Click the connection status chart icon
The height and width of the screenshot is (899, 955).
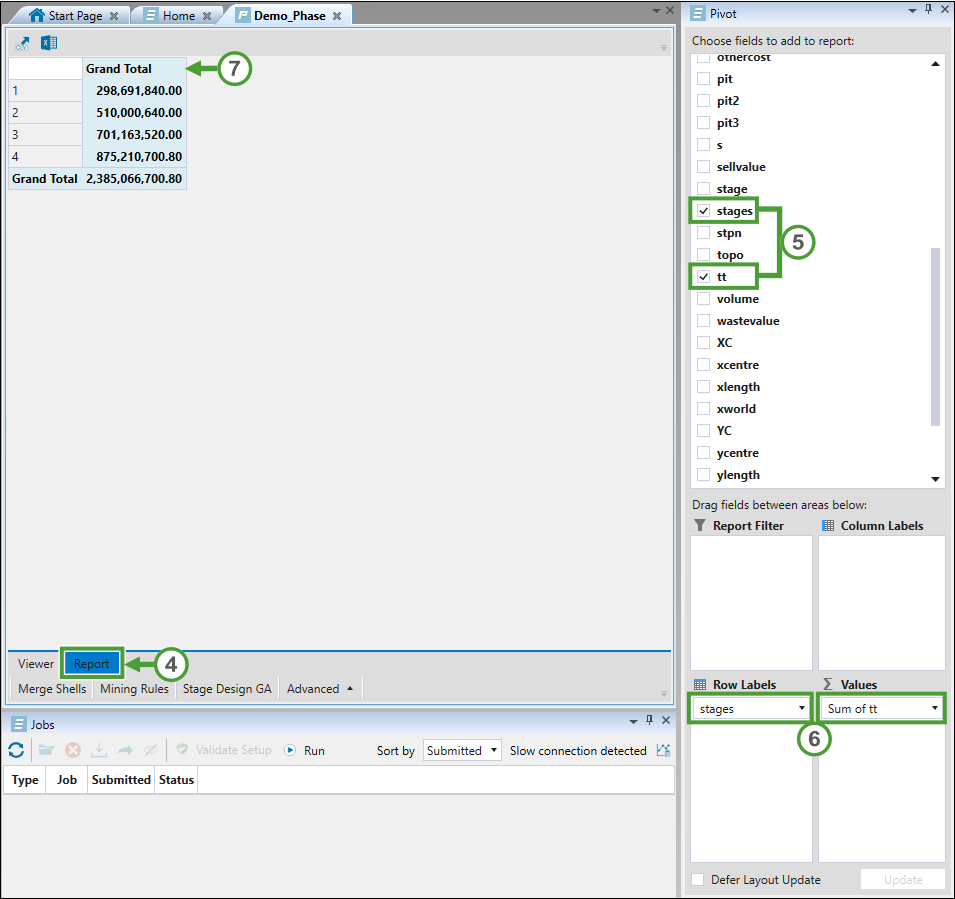(663, 750)
